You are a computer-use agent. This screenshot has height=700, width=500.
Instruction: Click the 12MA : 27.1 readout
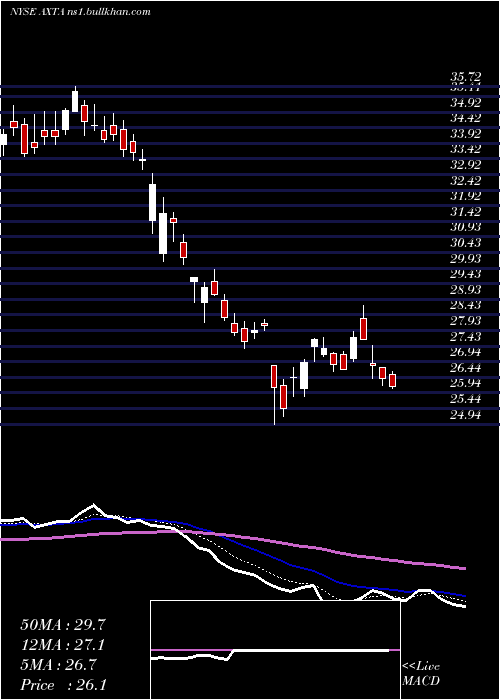[x=62, y=645]
